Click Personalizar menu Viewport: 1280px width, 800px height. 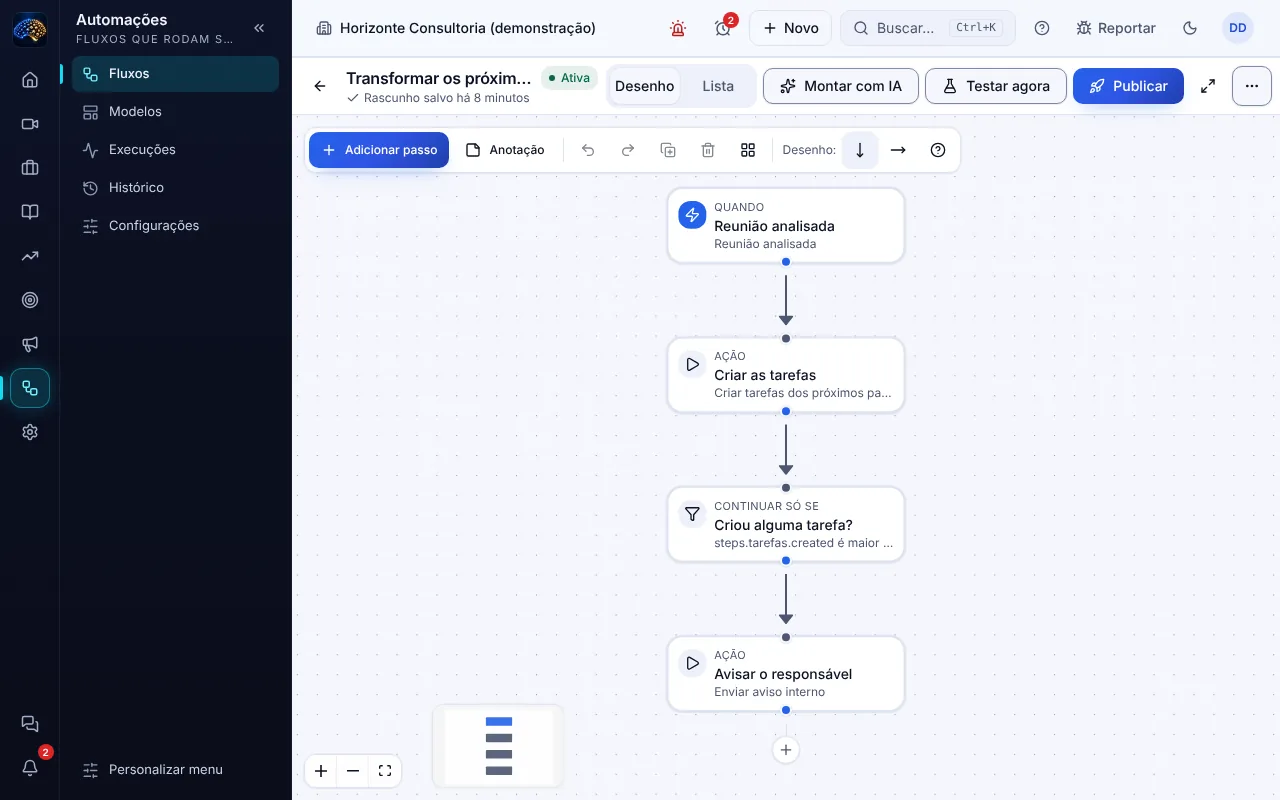(x=175, y=770)
